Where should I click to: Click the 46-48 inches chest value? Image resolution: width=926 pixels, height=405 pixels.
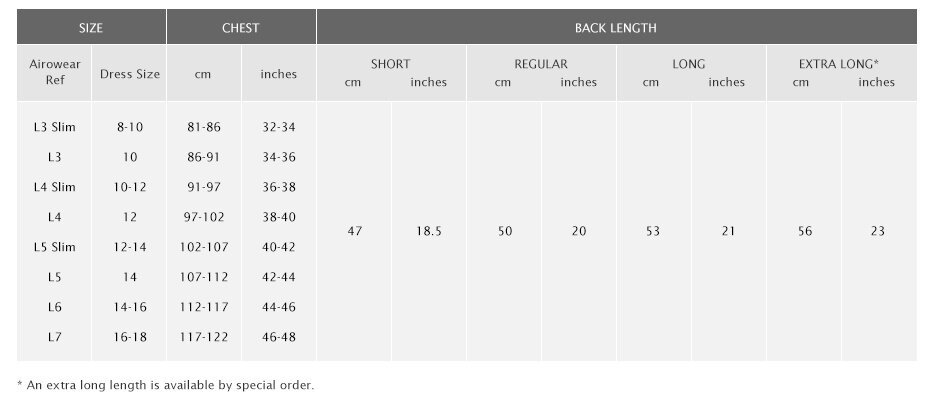[279, 337]
